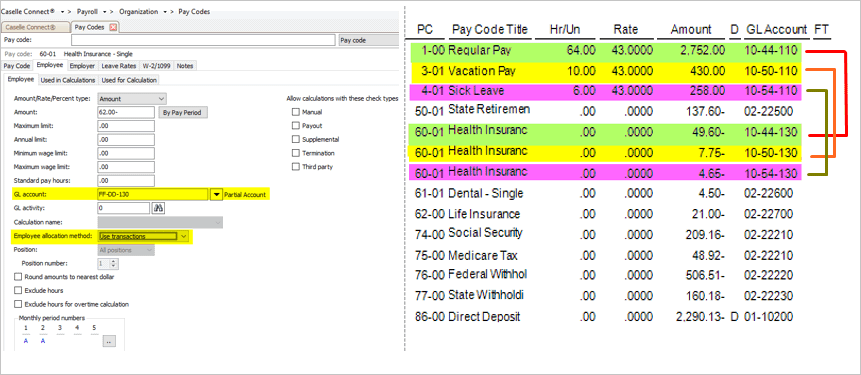The height and width of the screenshot is (375, 861).
Task: Open the Pay code search type dropdown
Action: pyautogui.click(x=368, y=40)
